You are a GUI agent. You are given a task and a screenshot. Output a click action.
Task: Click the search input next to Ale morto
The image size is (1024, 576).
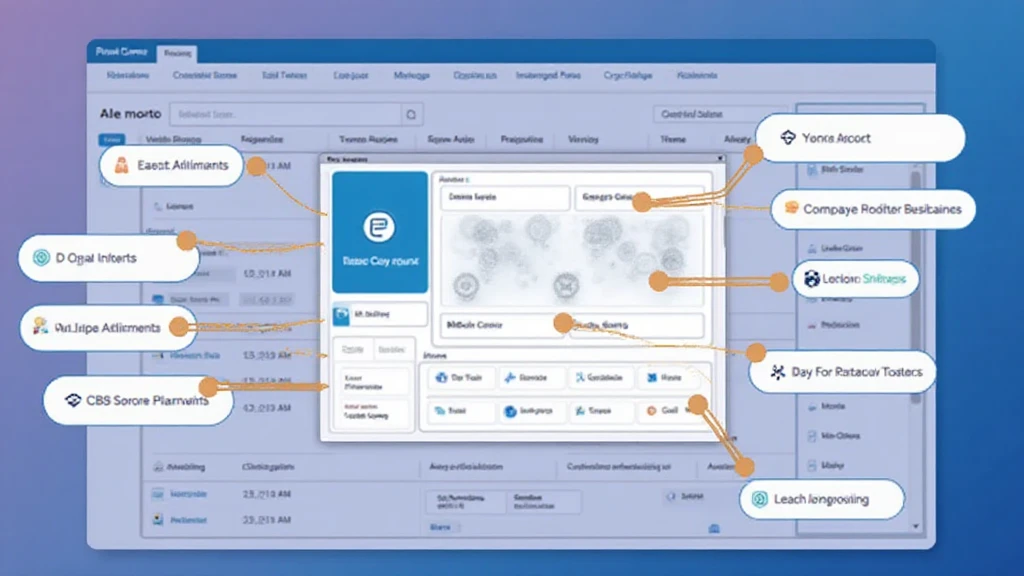click(x=285, y=114)
